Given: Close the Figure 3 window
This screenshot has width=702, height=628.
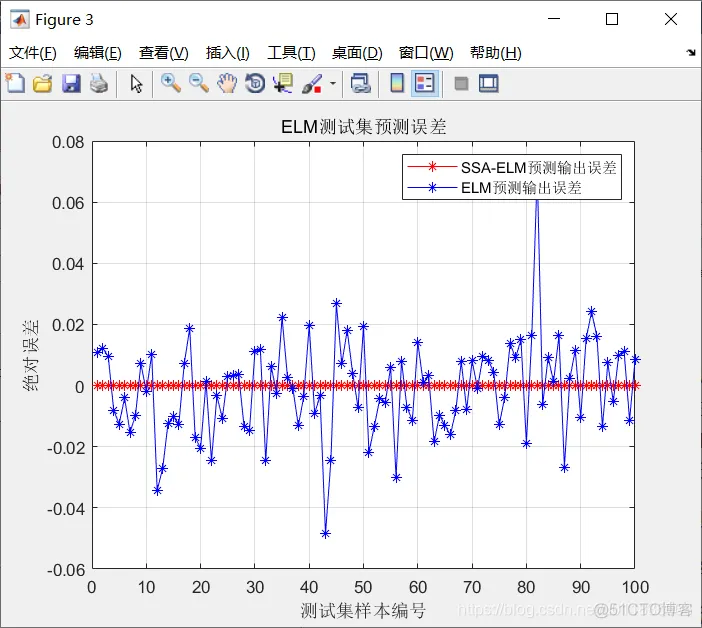Looking at the screenshot, I should click(671, 19).
